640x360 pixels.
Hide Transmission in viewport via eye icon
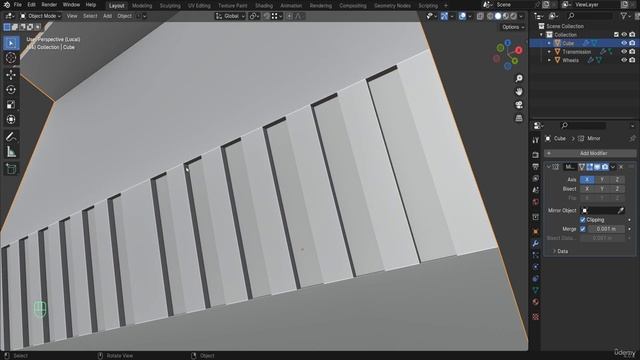624,51
